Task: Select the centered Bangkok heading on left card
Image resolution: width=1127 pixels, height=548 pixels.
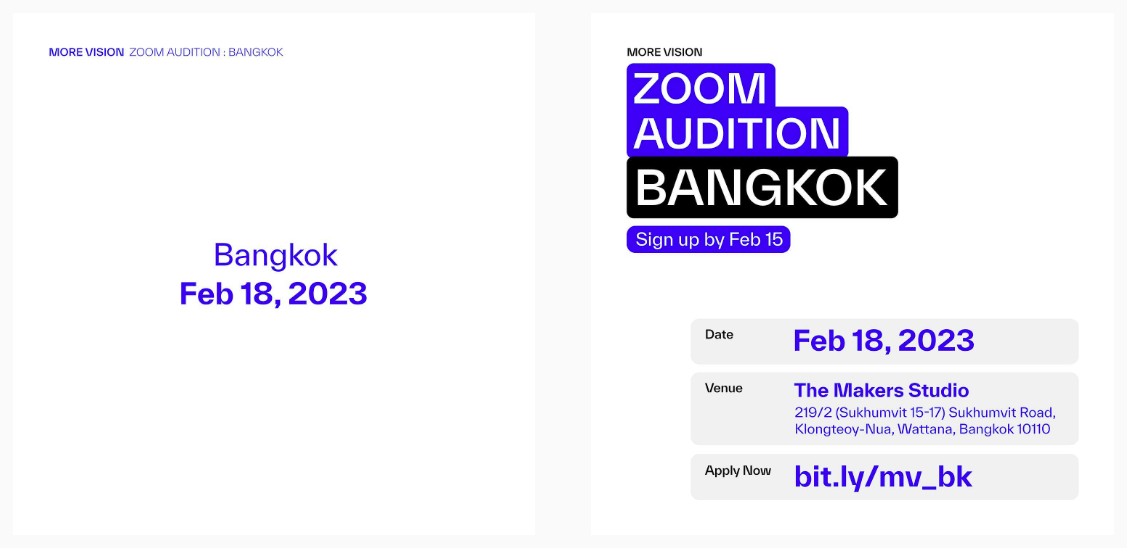Action: [x=275, y=255]
